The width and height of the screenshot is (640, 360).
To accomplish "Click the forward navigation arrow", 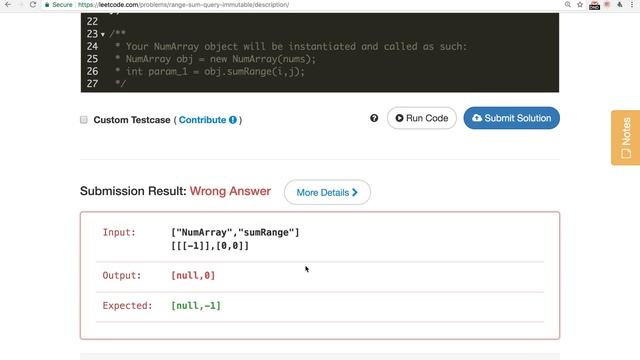I will tap(20, 4).
